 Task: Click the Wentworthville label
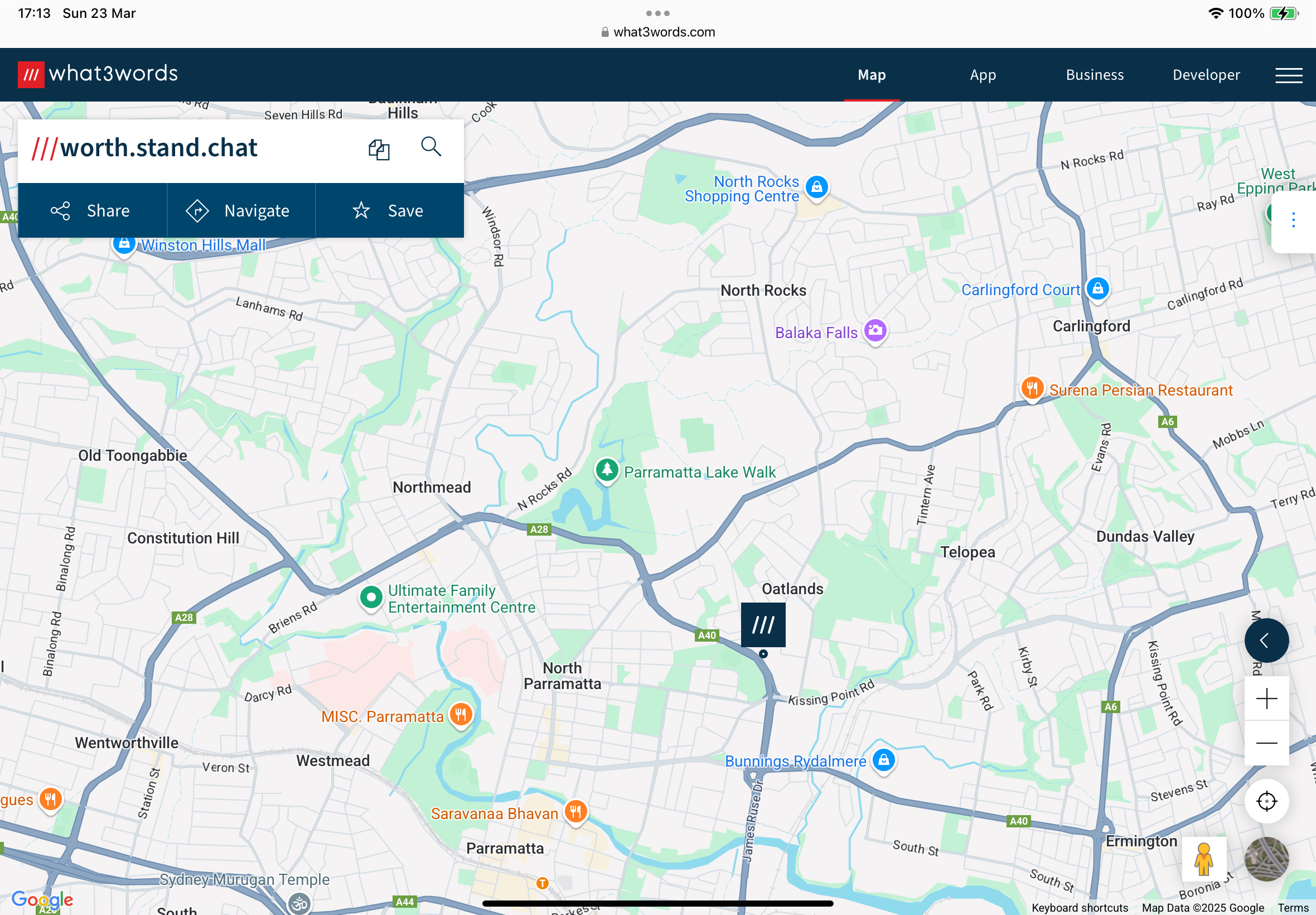[126, 743]
